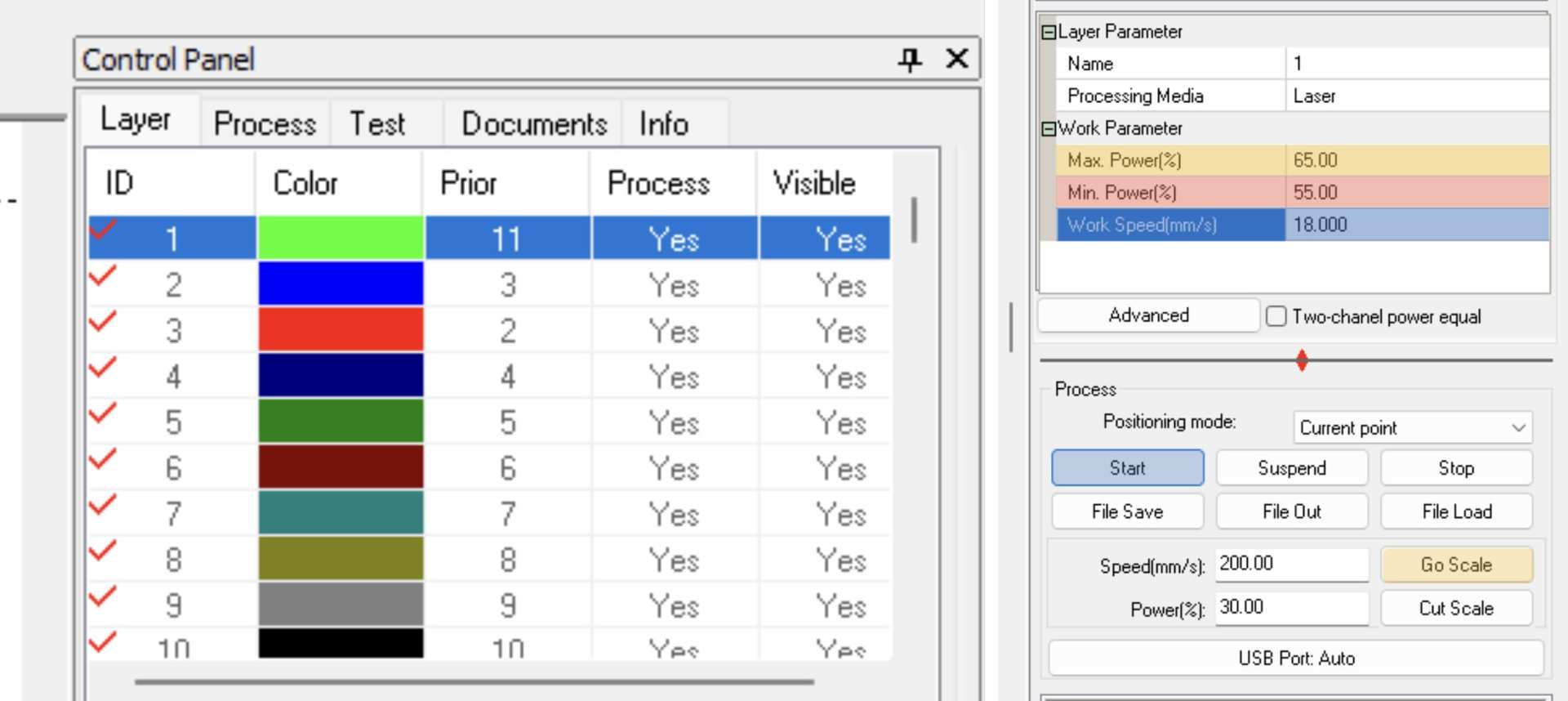Click the Advanced button
Image resolution: width=1568 pixels, height=701 pixels.
(1148, 315)
